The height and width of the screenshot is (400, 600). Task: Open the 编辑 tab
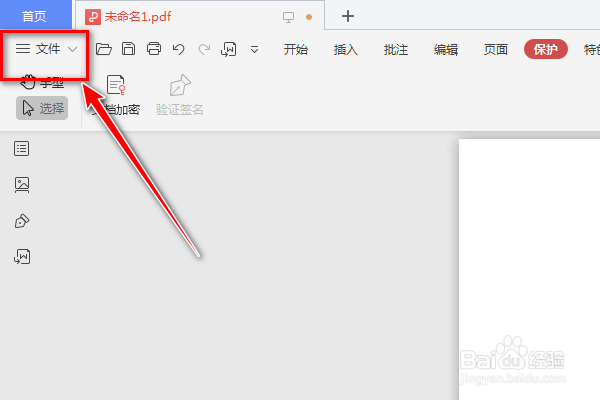click(x=446, y=49)
